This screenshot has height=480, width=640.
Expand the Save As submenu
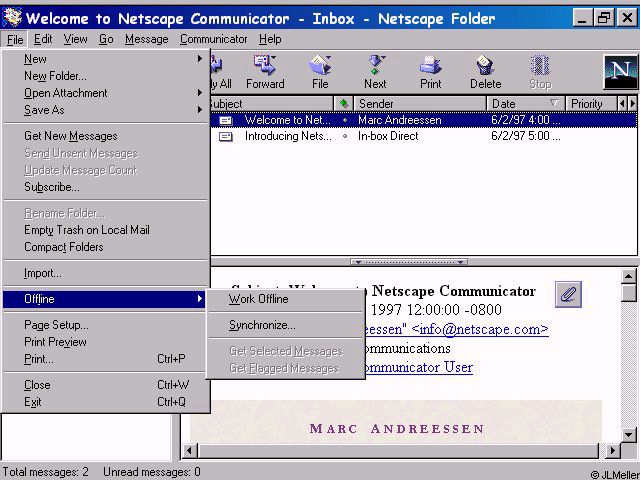[200, 109]
